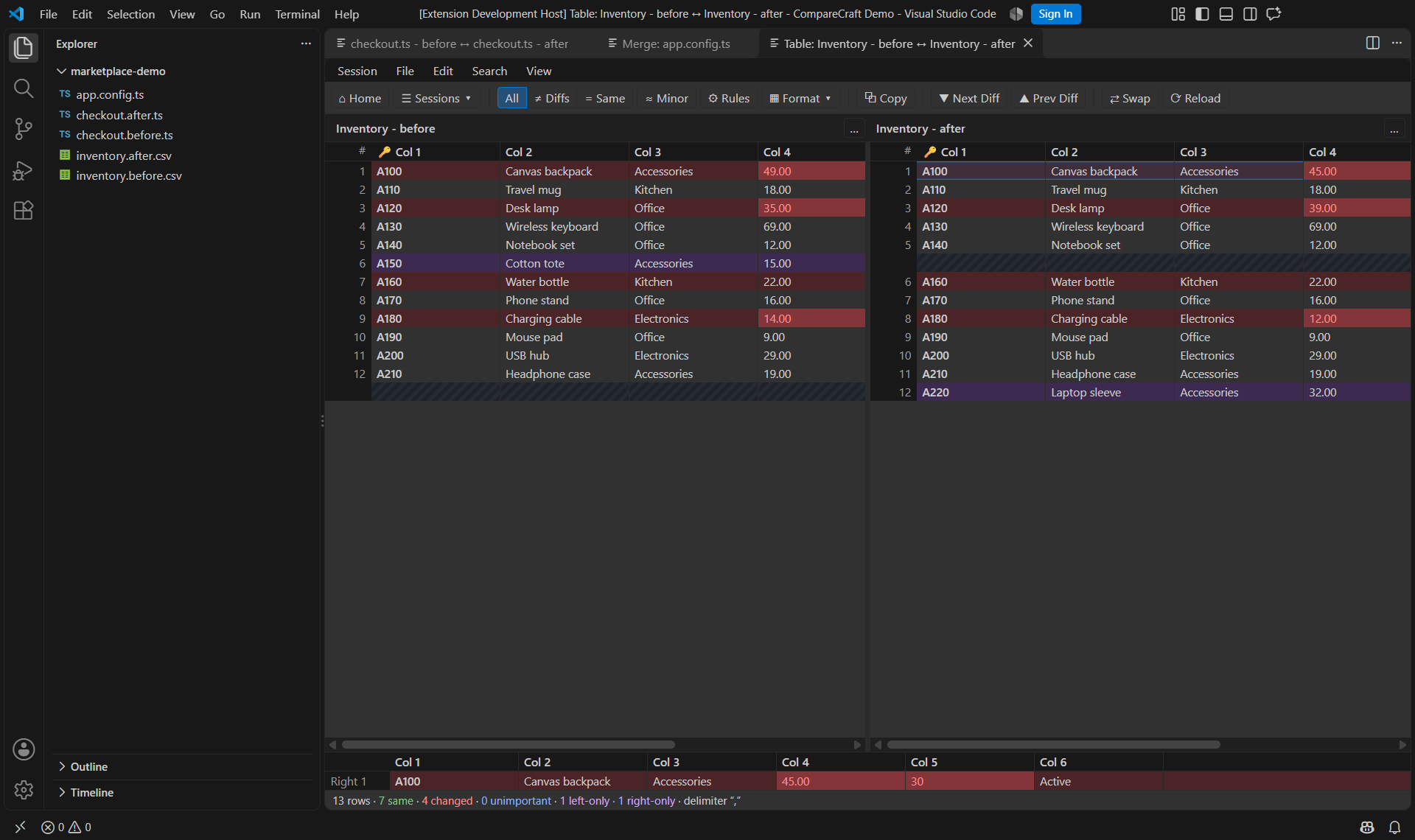Jump to Prev Diff
Viewport: 1415px width, 840px height.
coord(1049,98)
